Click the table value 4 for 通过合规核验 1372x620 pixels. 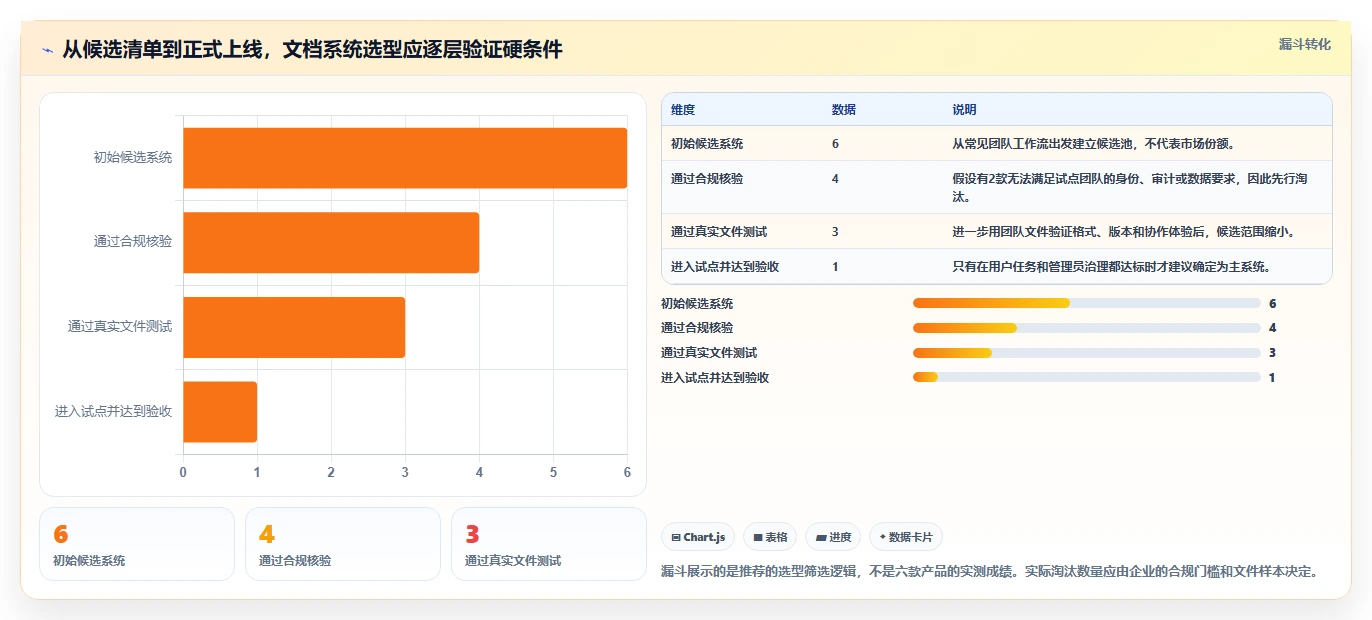(835, 179)
